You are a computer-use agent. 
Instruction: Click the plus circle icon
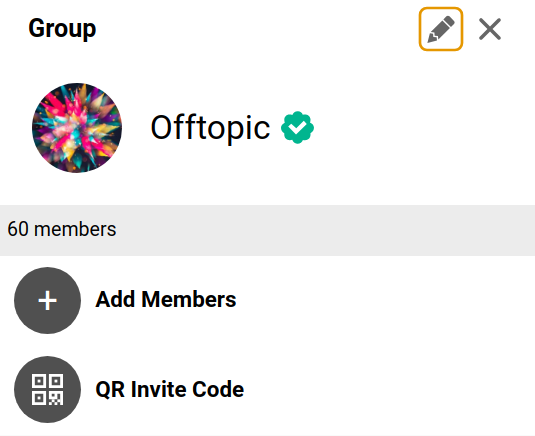point(47,301)
